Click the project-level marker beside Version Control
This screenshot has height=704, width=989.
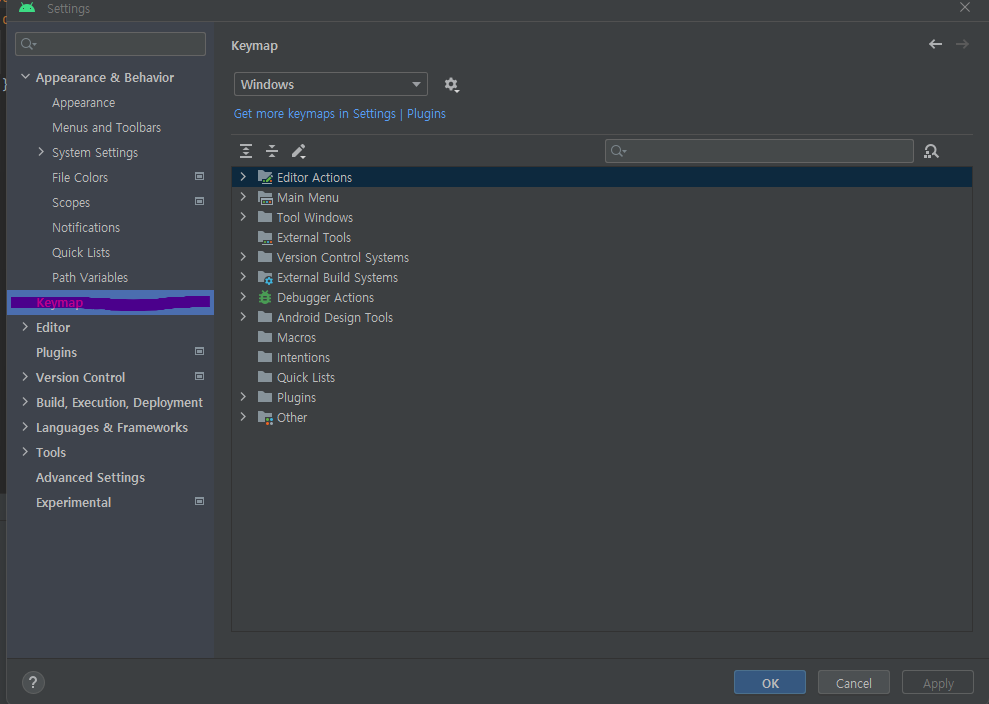pyautogui.click(x=199, y=377)
